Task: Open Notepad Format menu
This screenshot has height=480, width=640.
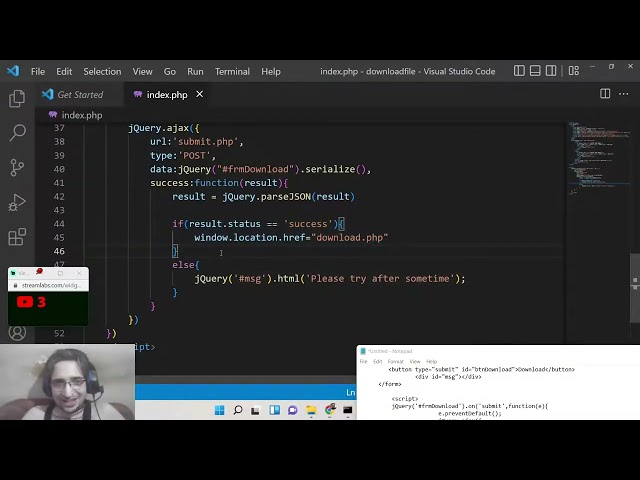Action: (x=396, y=362)
